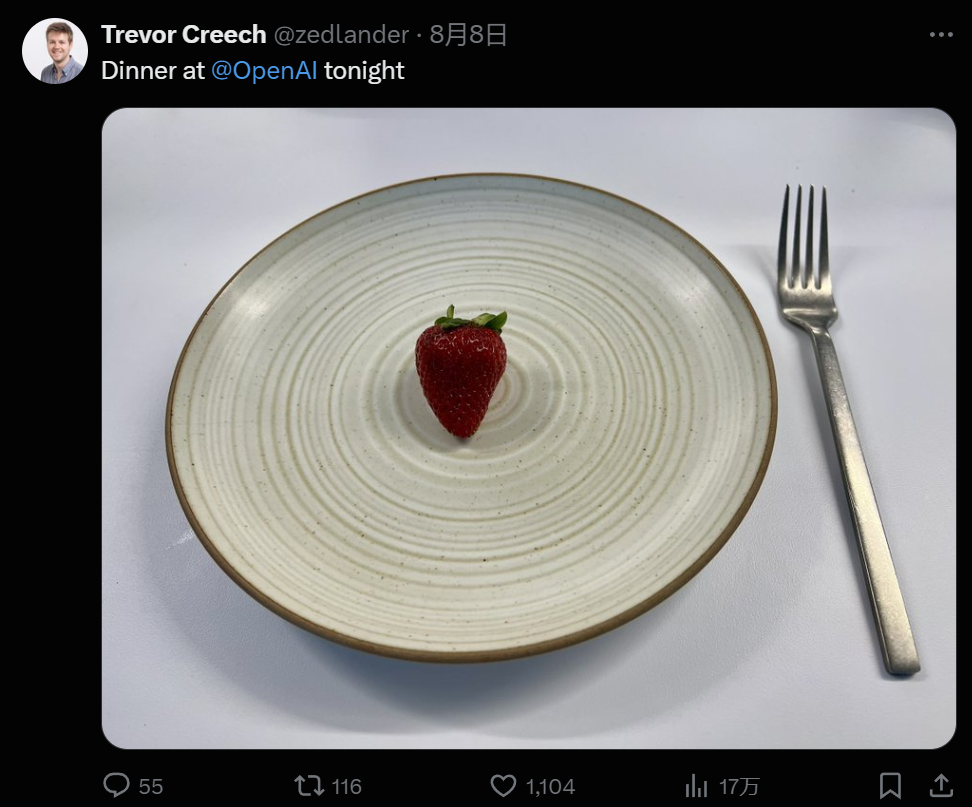The width and height of the screenshot is (972, 807).
Task: Open Trevor Creech's profile avatar
Action: coord(55,51)
